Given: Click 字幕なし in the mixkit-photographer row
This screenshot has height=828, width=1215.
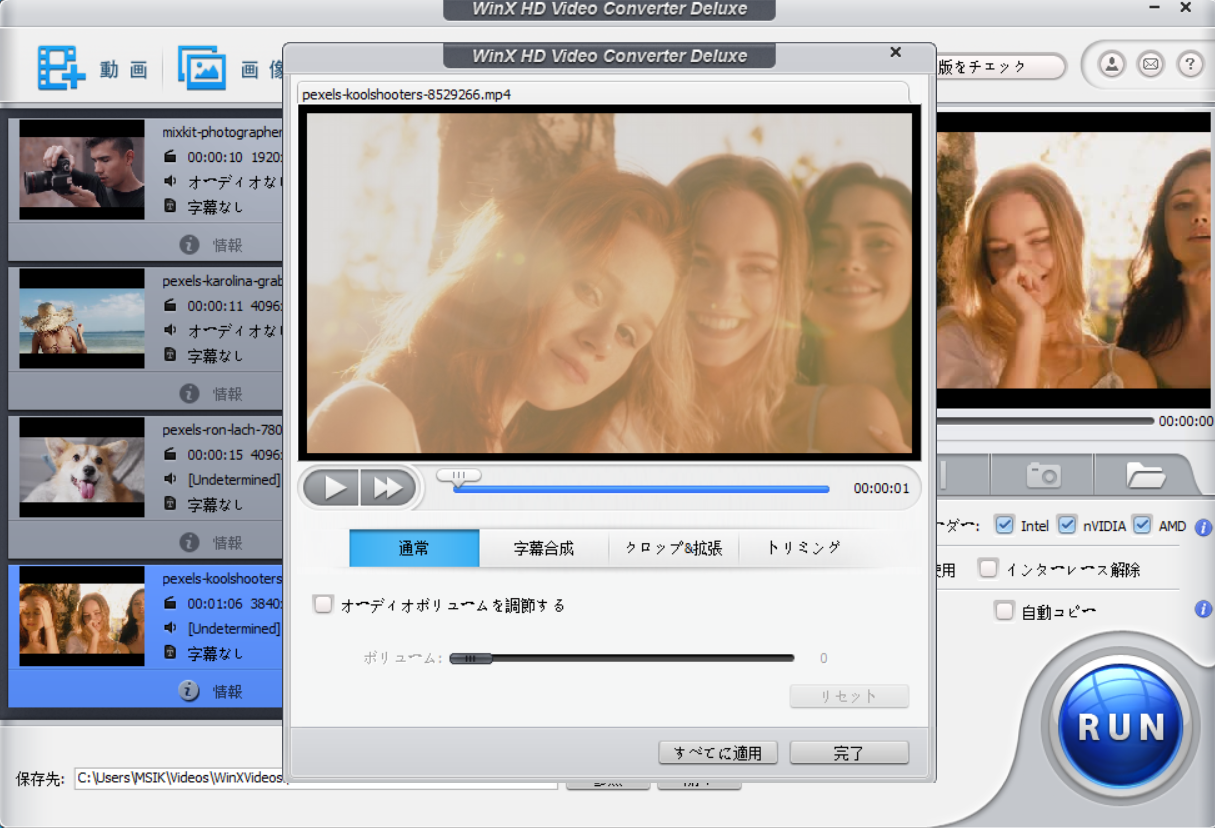Looking at the screenshot, I should tap(215, 206).
